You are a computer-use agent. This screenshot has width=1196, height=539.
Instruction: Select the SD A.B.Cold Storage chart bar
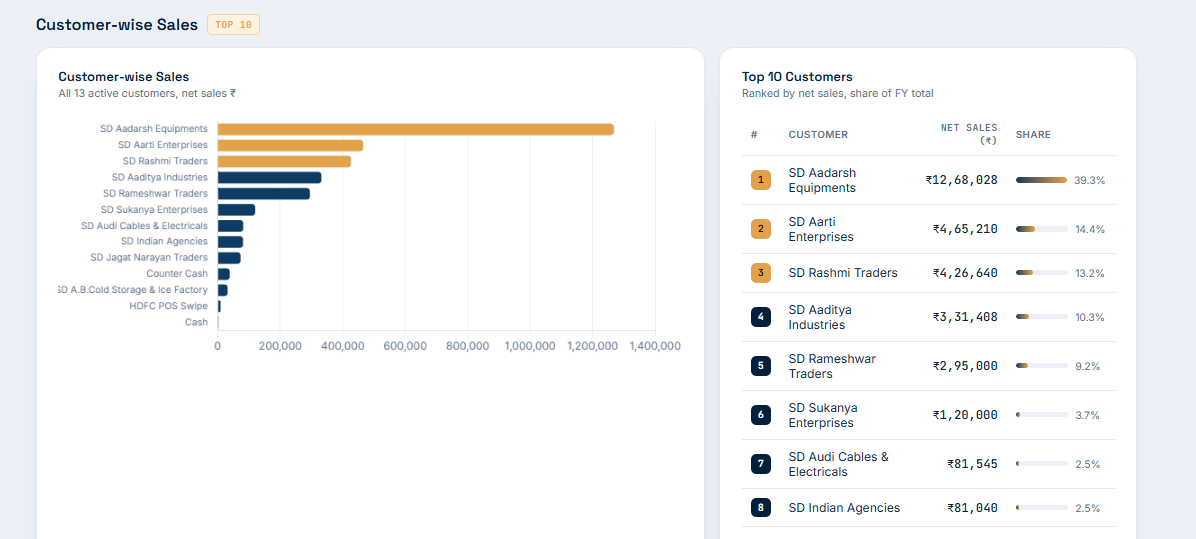tap(223, 290)
